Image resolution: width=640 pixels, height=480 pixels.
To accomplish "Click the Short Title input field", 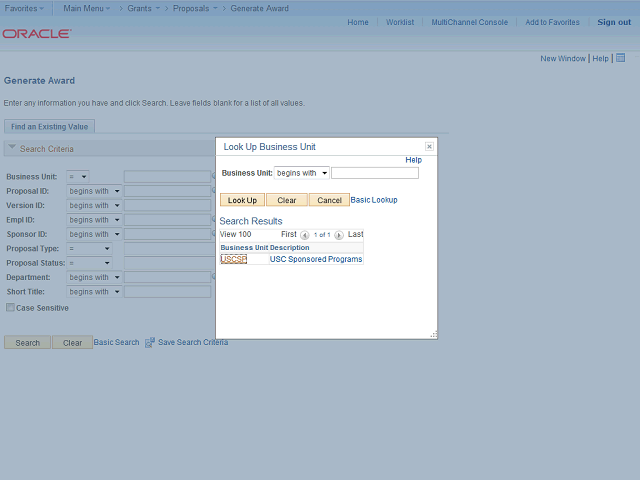I will click(167, 292).
